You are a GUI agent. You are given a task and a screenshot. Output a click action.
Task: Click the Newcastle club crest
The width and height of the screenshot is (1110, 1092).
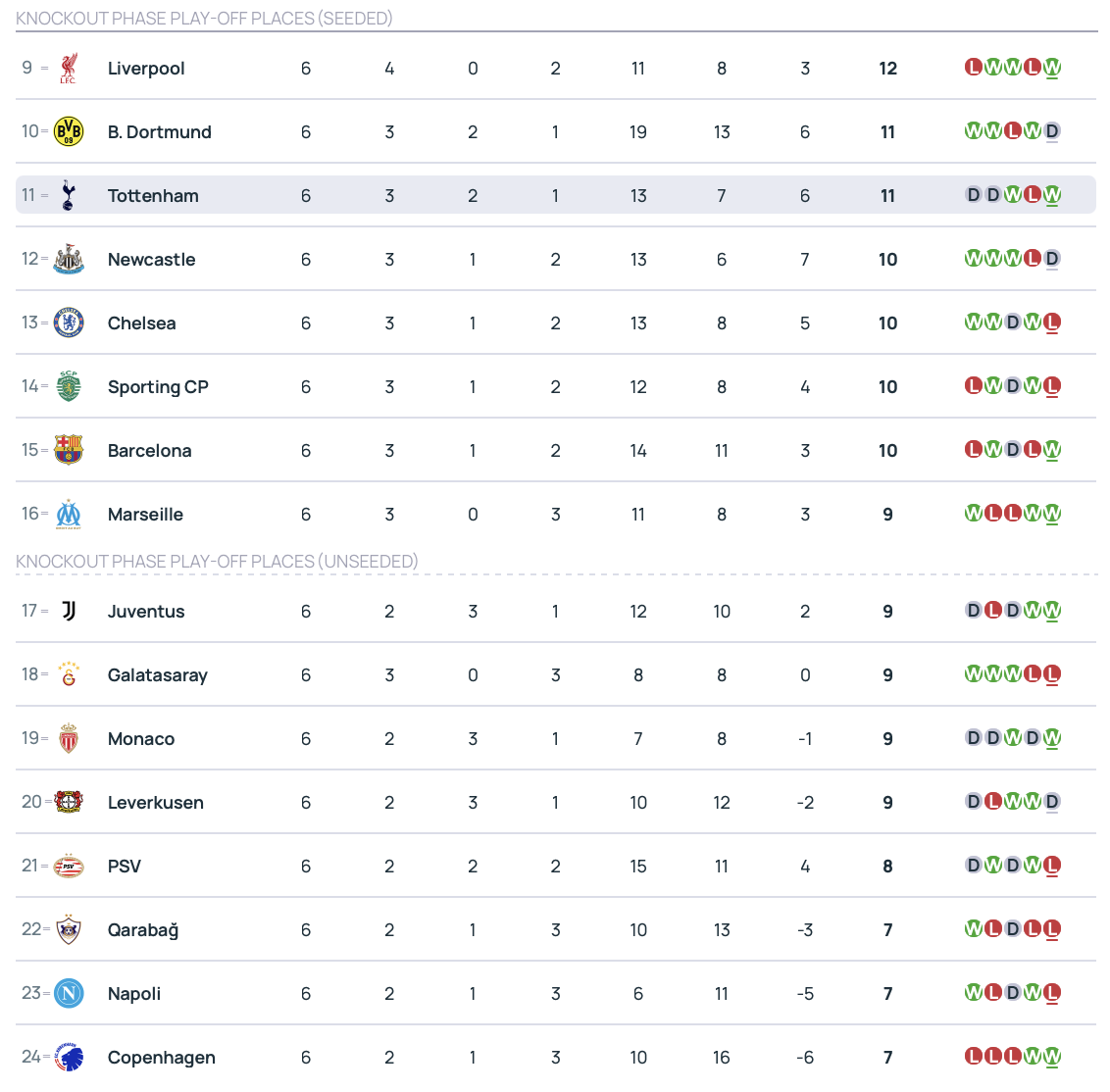(x=68, y=259)
